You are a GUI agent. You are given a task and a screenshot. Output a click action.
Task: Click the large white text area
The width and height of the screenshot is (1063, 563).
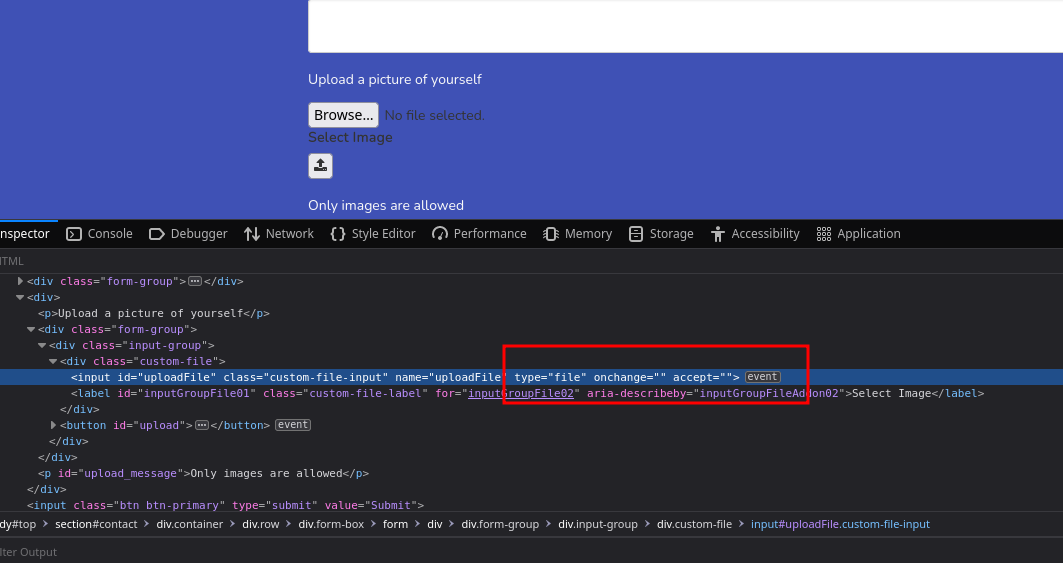click(685, 26)
